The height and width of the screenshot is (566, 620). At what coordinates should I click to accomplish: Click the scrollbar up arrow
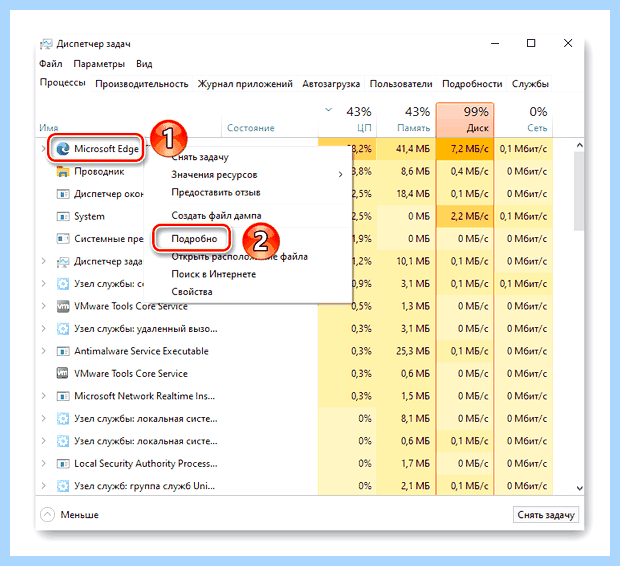[x=579, y=145]
